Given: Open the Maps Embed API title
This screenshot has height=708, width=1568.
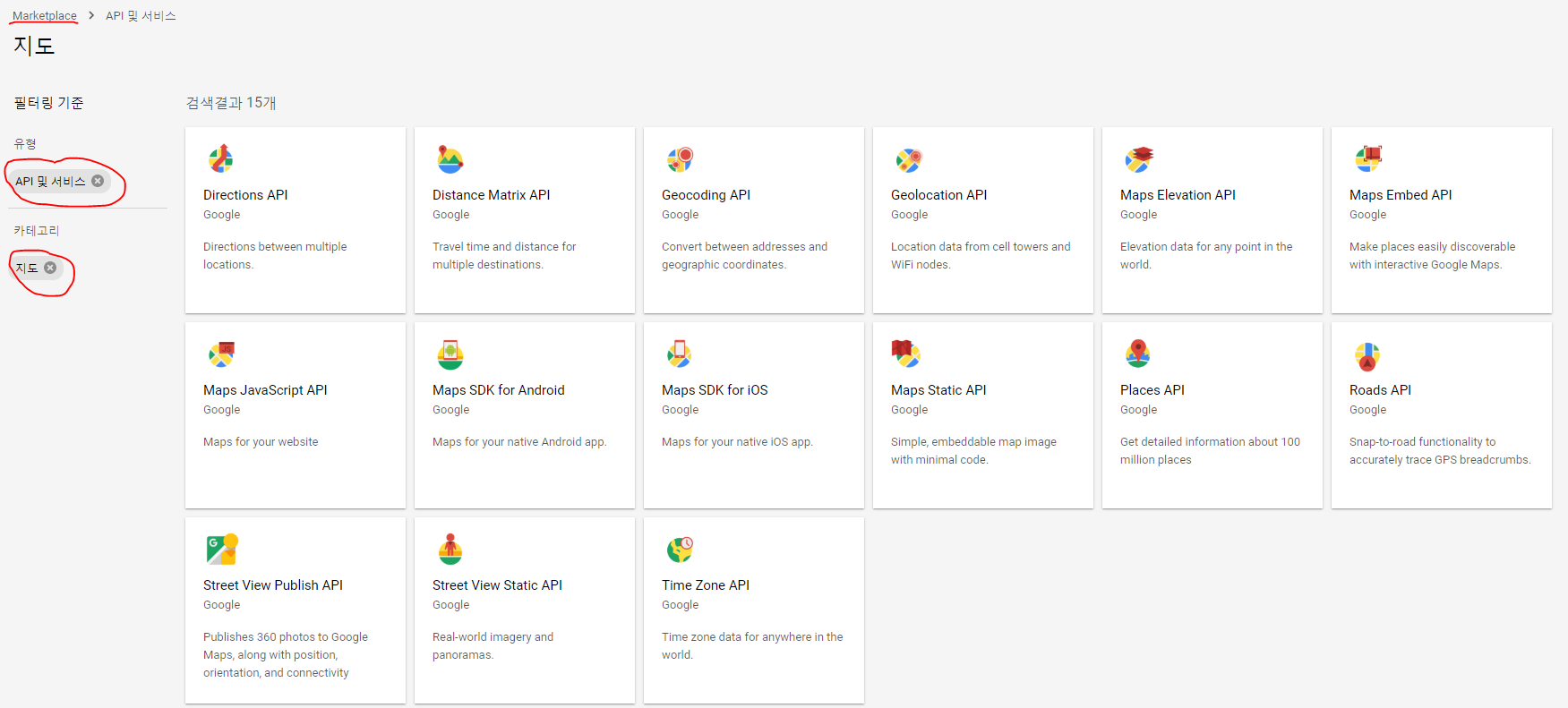Looking at the screenshot, I should click(x=1401, y=195).
